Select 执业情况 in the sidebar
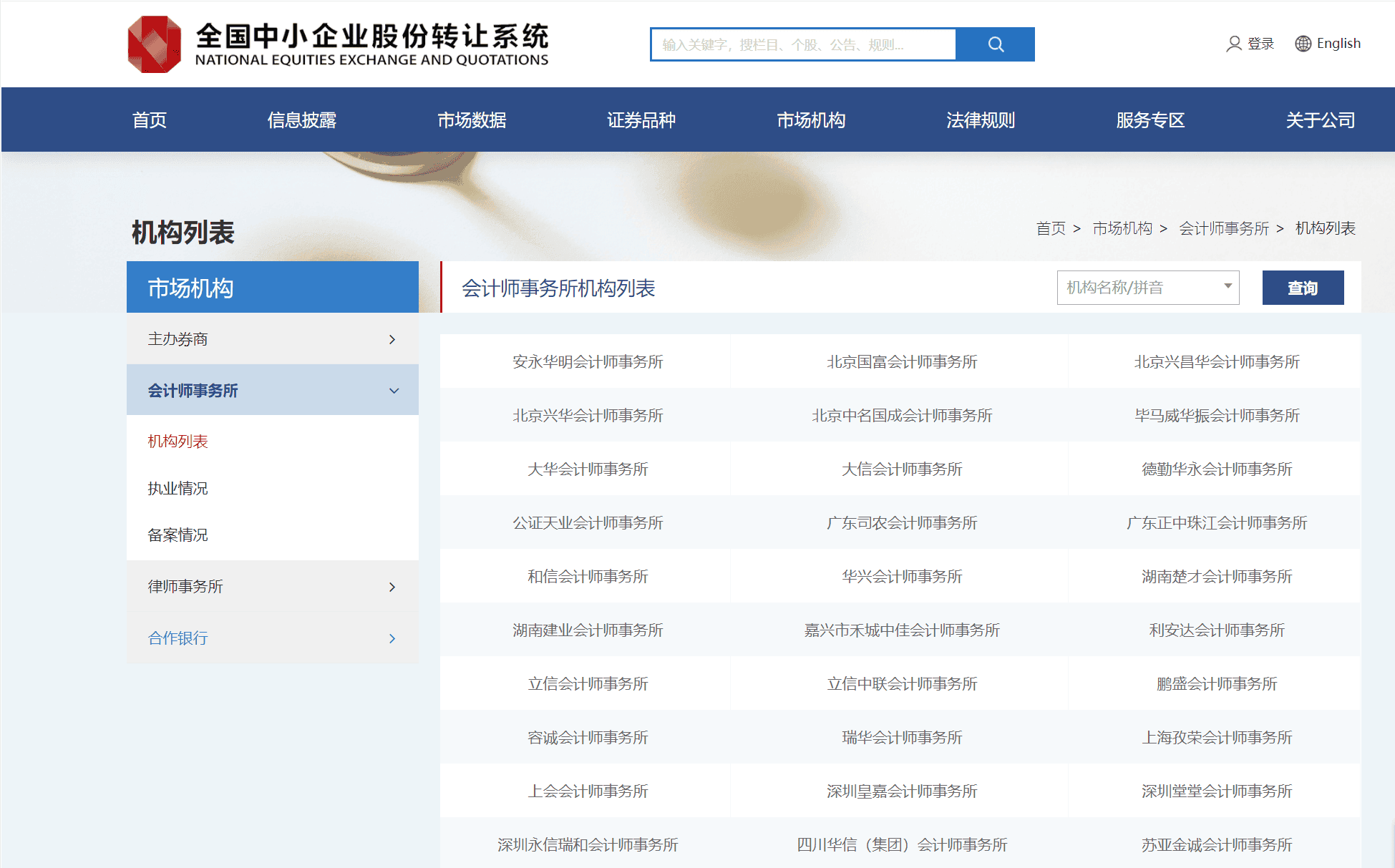The width and height of the screenshot is (1395, 868). point(178,488)
